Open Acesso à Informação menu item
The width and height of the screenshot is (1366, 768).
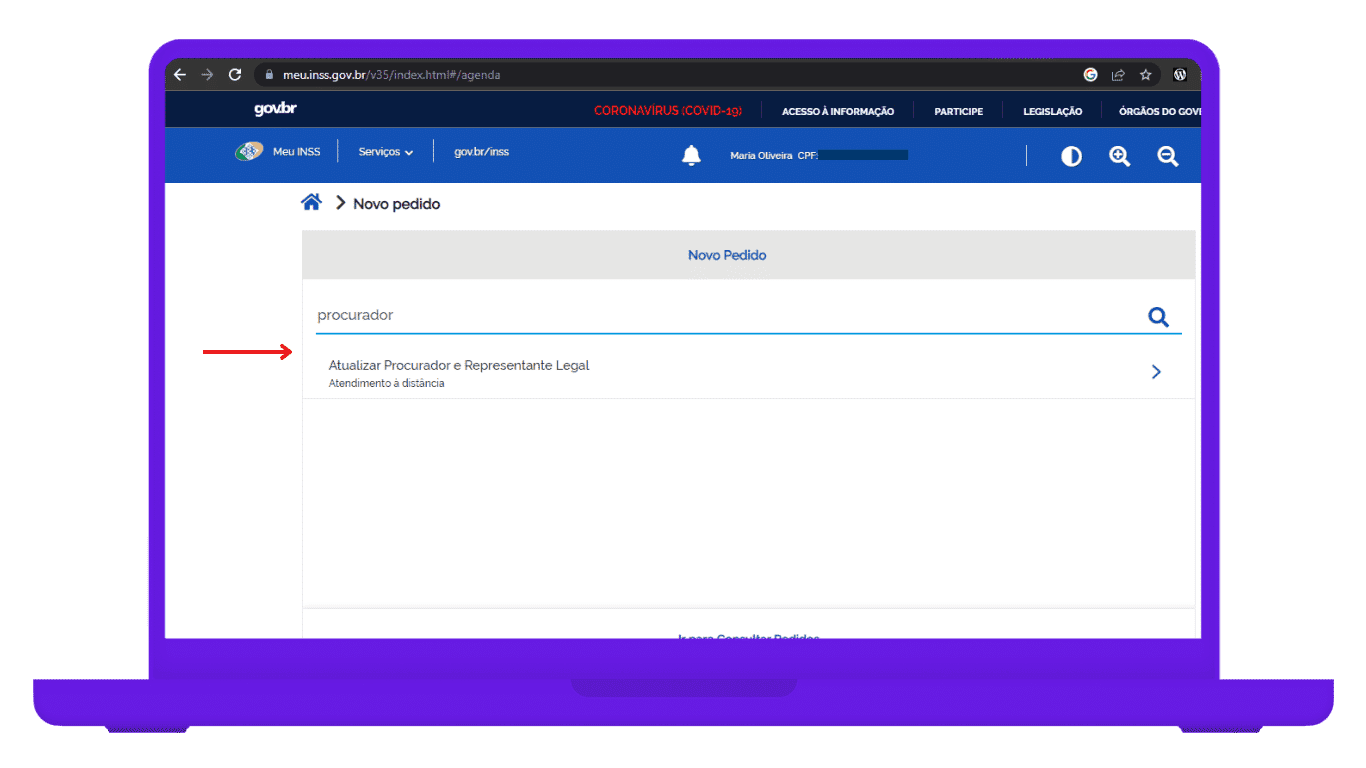point(837,111)
